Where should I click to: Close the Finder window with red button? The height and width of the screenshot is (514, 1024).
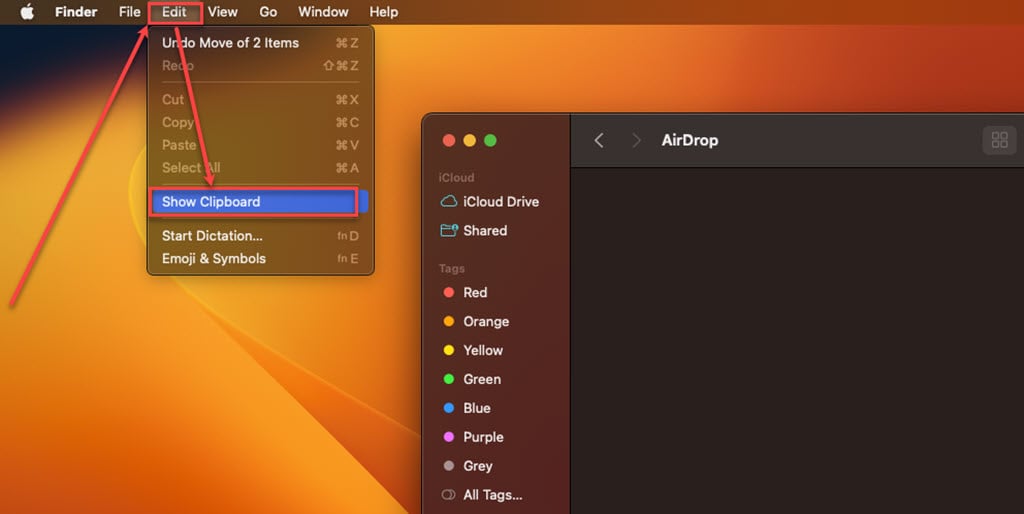449,140
